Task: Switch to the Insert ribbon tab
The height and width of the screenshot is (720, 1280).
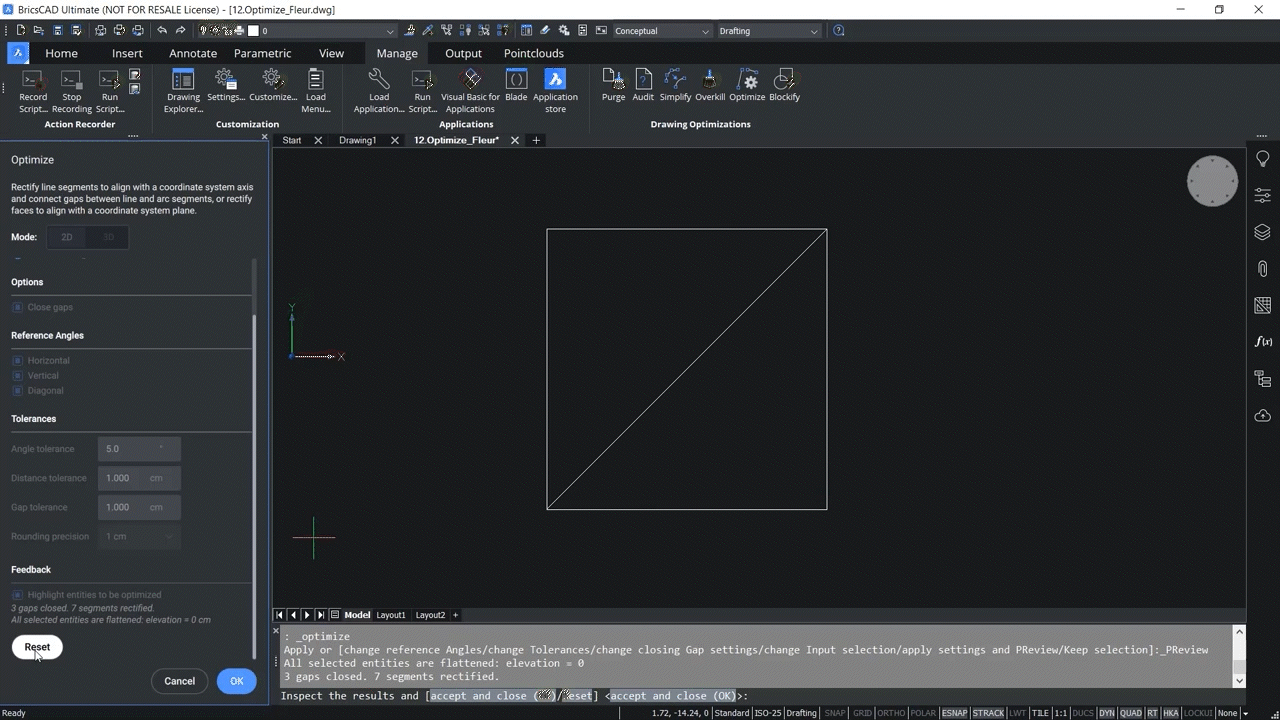Action: click(x=127, y=53)
